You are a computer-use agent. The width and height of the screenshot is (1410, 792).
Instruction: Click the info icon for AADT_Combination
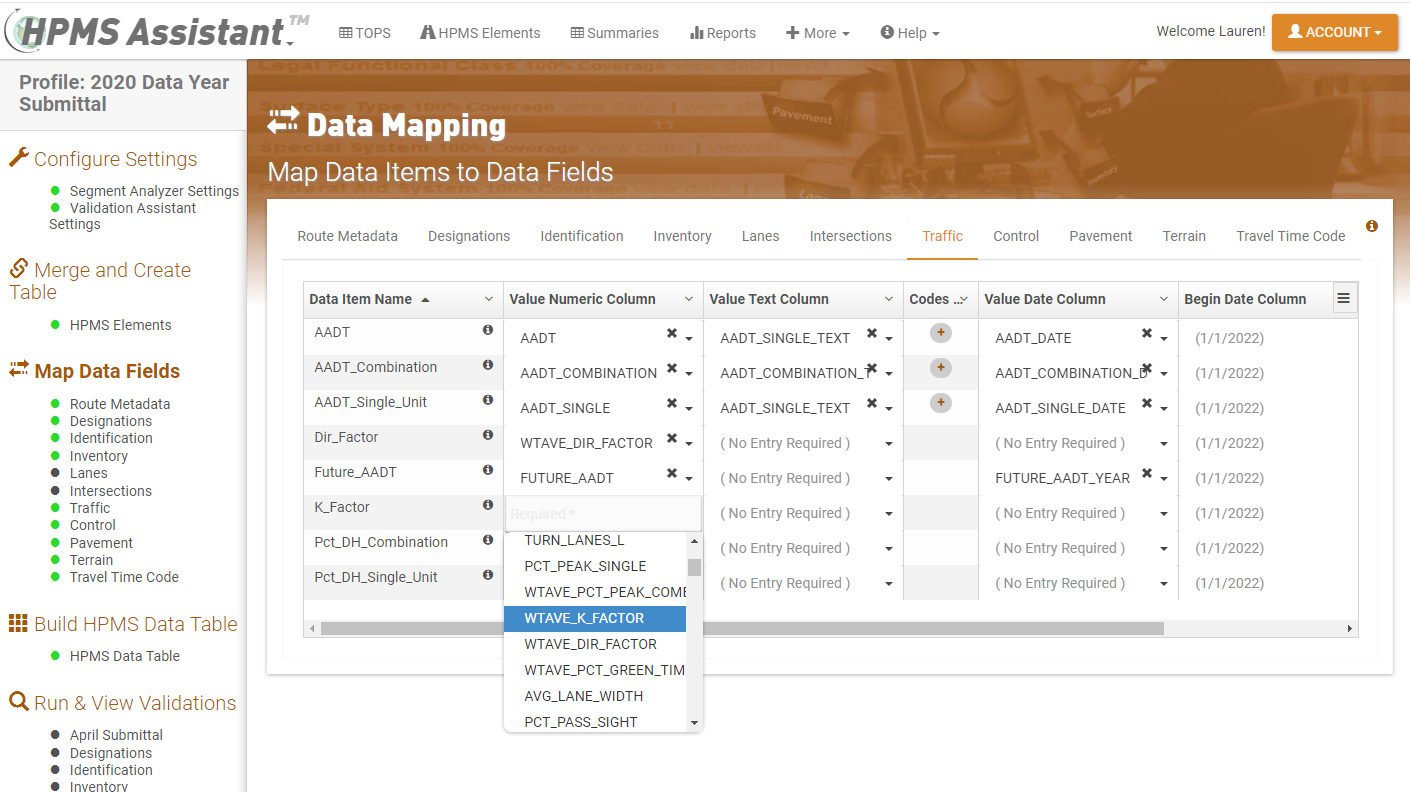(488, 365)
